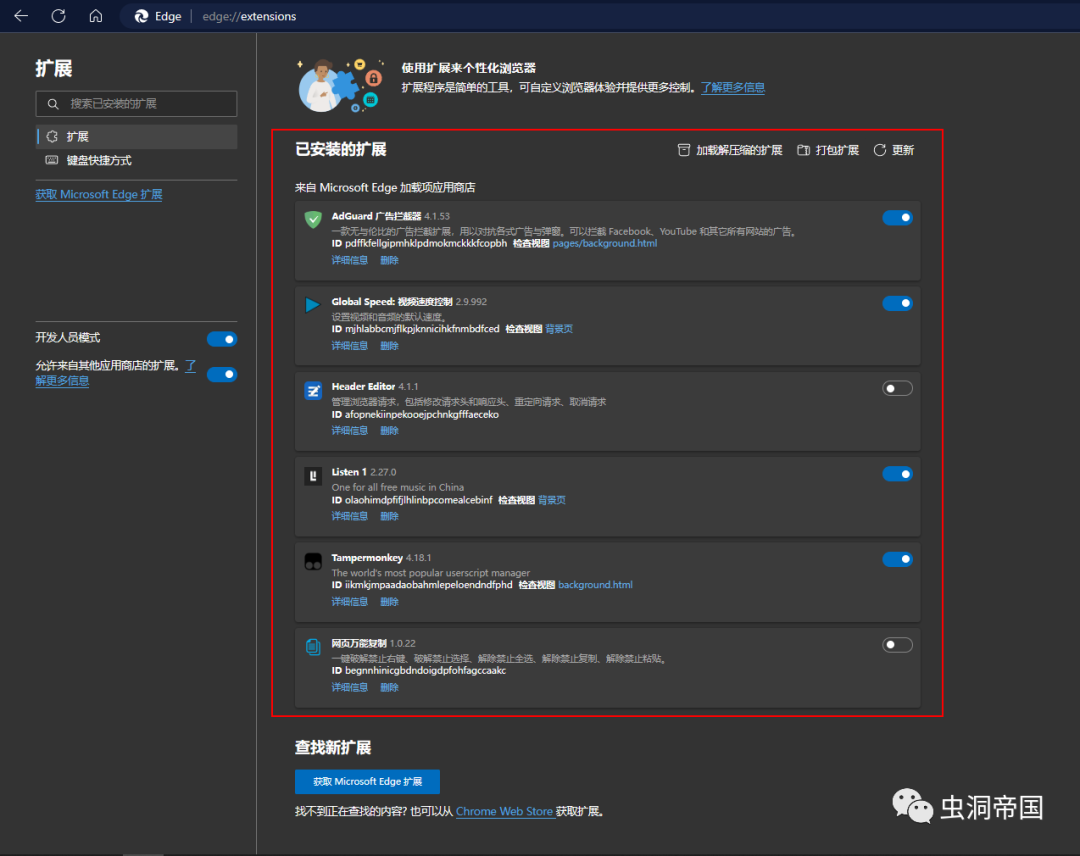Disable the AdGuard extension toggle
Viewport: 1080px width, 856px height.
coord(897,218)
